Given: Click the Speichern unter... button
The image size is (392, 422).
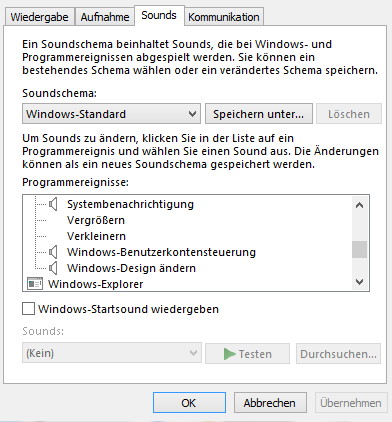Looking at the screenshot, I should [x=259, y=114].
